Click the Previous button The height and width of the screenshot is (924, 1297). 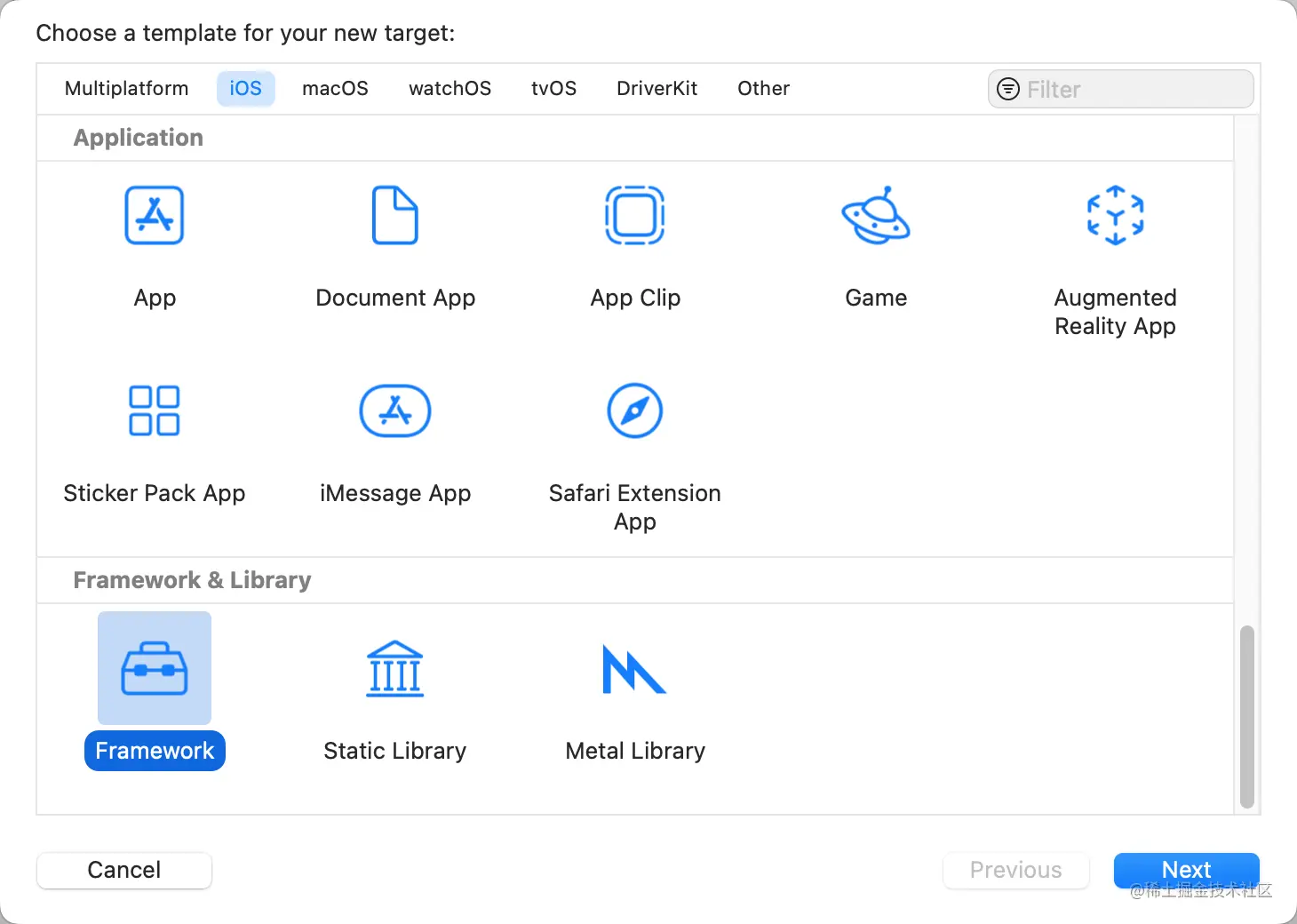point(1016,870)
